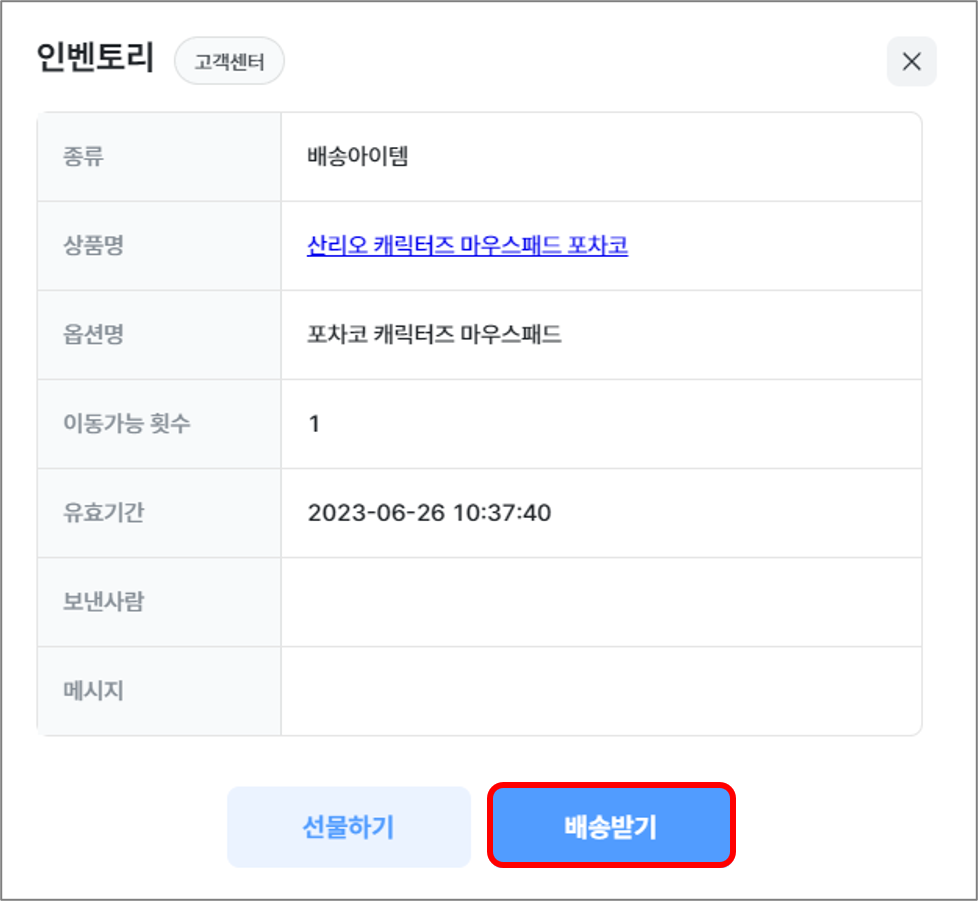Select the 상품명 row label
Screen dimensions: 978x901
(93, 246)
